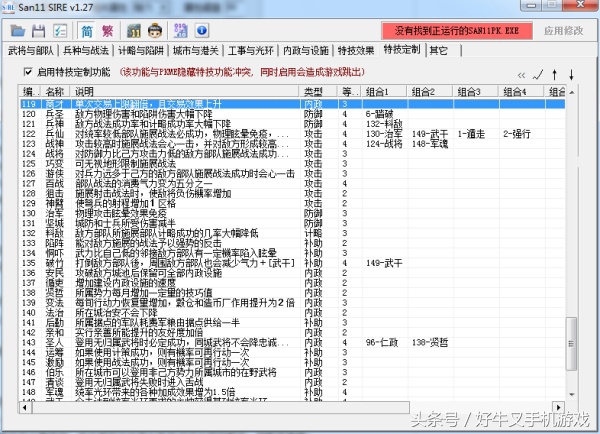Click the 组合3 column header
This screenshot has height=434, width=600.
tap(475, 91)
